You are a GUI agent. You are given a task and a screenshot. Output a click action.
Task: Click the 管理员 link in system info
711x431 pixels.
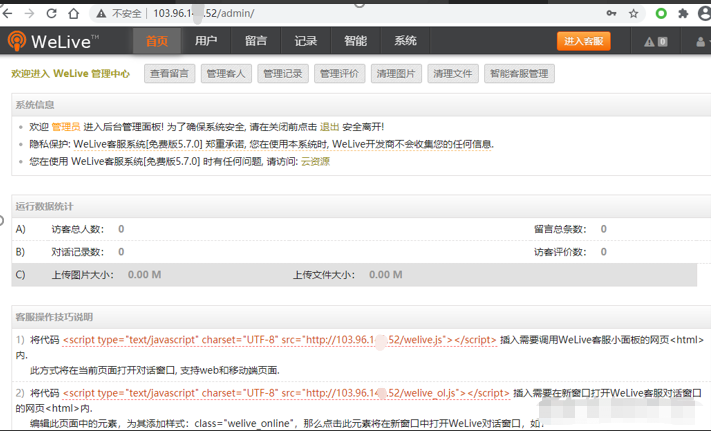tap(66, 127)
